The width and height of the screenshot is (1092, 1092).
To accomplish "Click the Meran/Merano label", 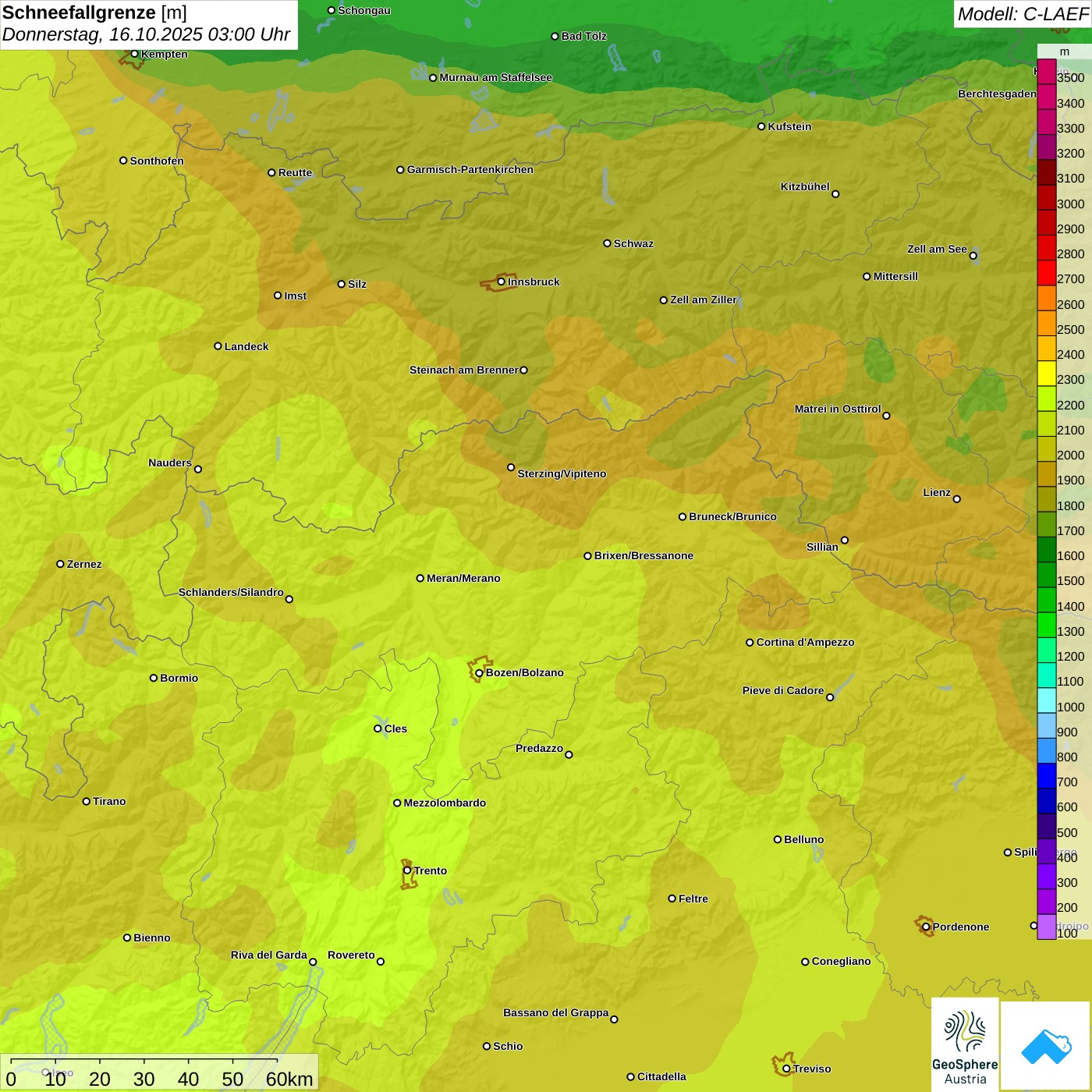I will 463,578.
